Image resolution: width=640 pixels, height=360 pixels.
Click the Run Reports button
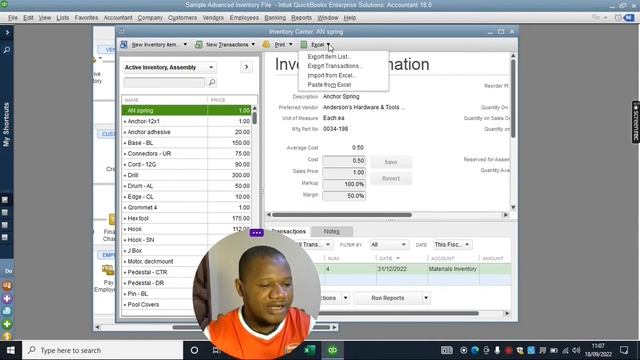point(387,298)
